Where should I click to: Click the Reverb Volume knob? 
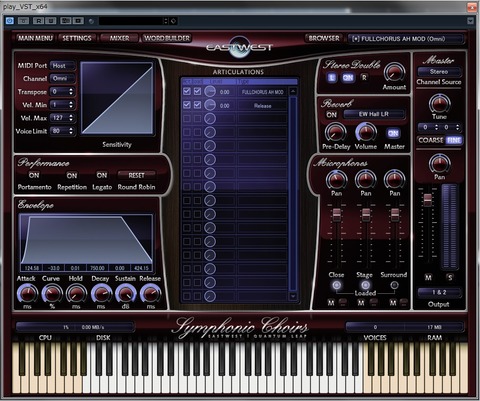366,132
